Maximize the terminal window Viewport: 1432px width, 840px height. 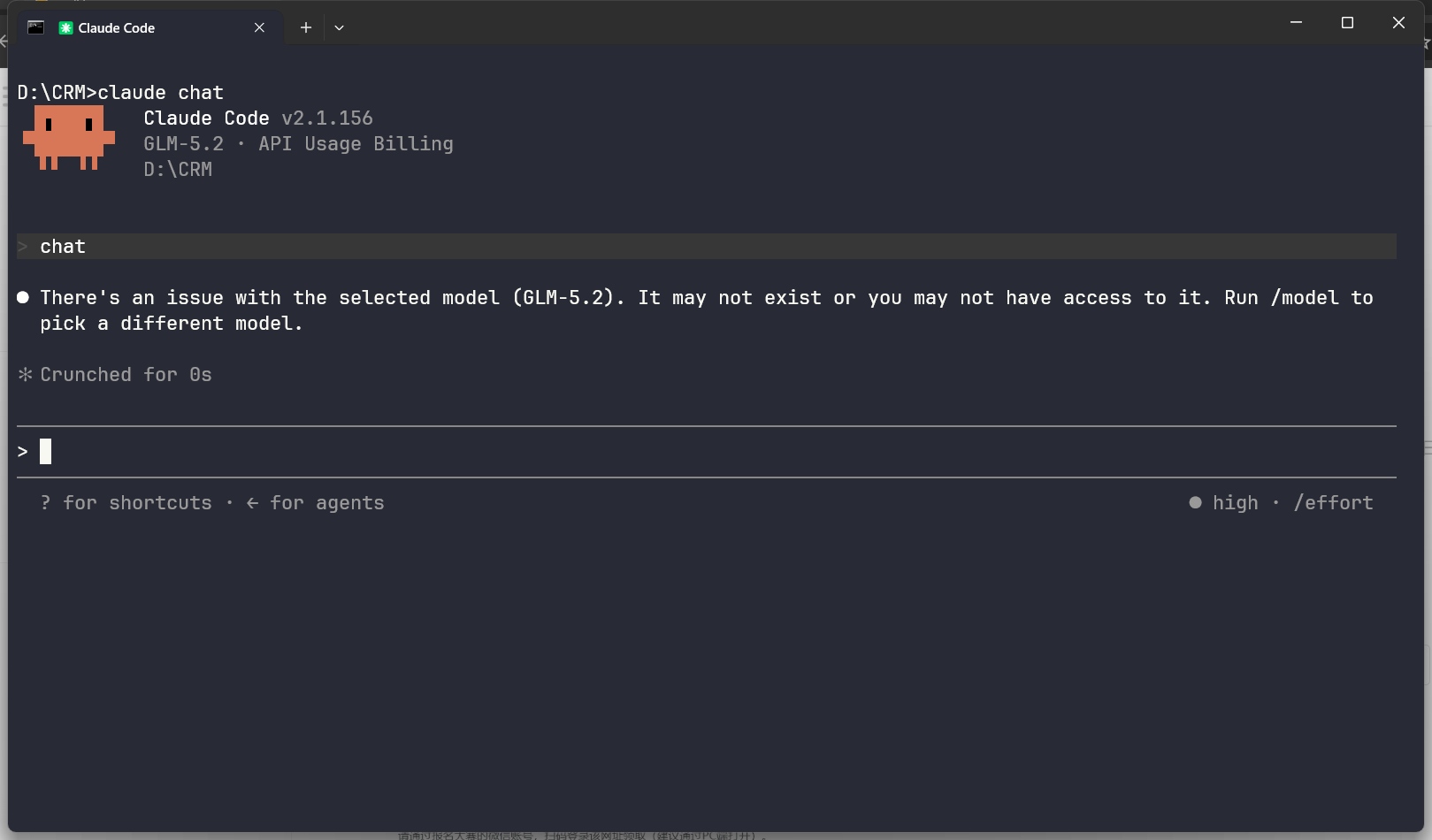tap(1347, 22)
